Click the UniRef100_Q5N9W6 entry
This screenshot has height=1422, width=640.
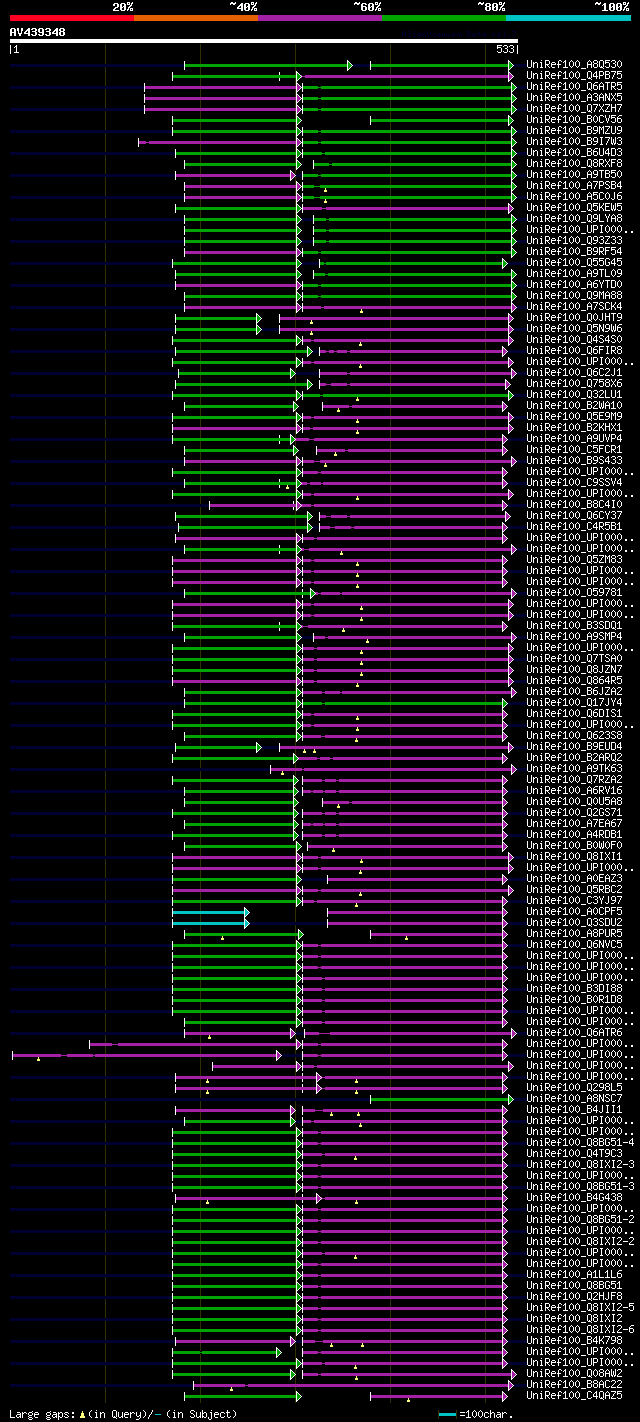(574, 329)
